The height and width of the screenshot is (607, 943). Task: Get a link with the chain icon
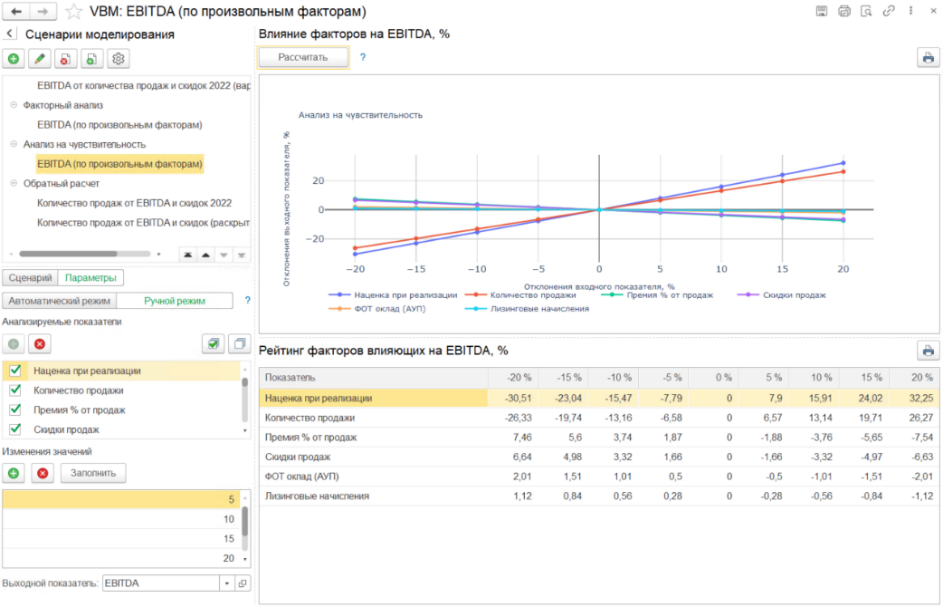pyautogui.click(x=889, y=11)
